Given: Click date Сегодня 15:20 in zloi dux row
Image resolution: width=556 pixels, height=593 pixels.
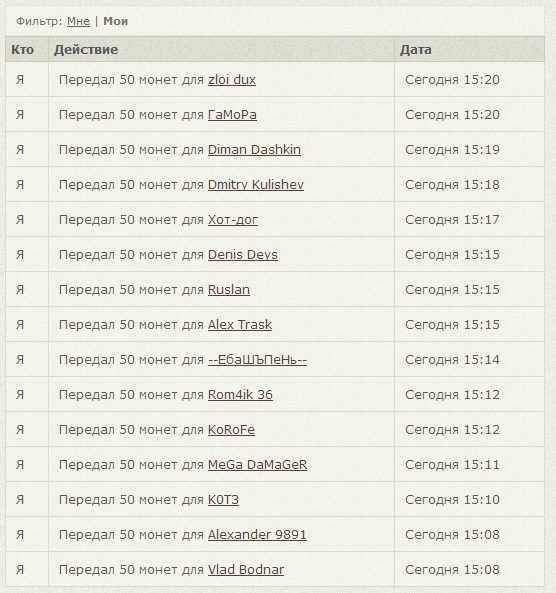Looking at the screenshot, I should pyautogui.click(x=452, y=80).
